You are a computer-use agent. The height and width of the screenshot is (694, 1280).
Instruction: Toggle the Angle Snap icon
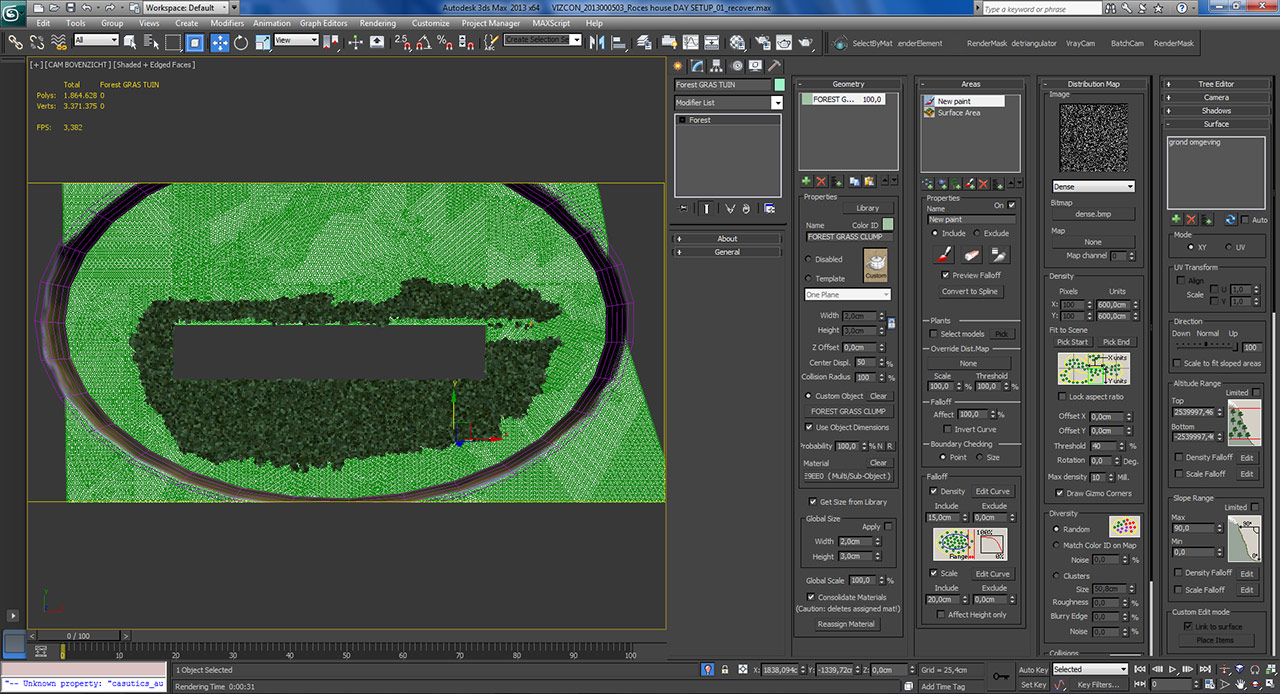tap(423, 42)
